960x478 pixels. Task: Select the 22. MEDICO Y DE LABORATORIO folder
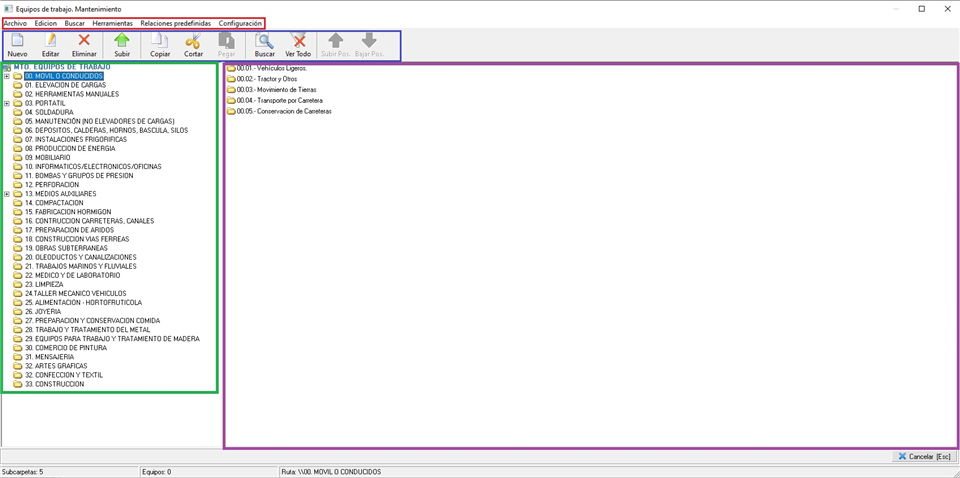71,275
